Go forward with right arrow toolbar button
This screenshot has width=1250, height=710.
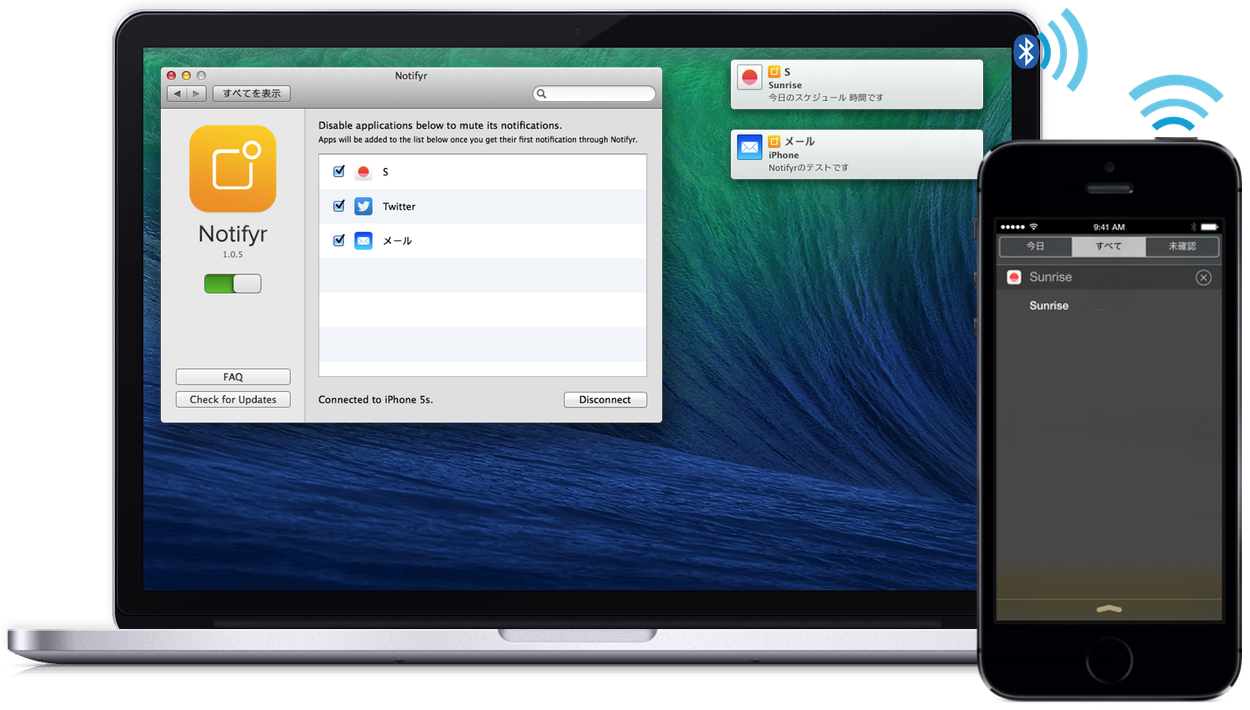(197, 93)
